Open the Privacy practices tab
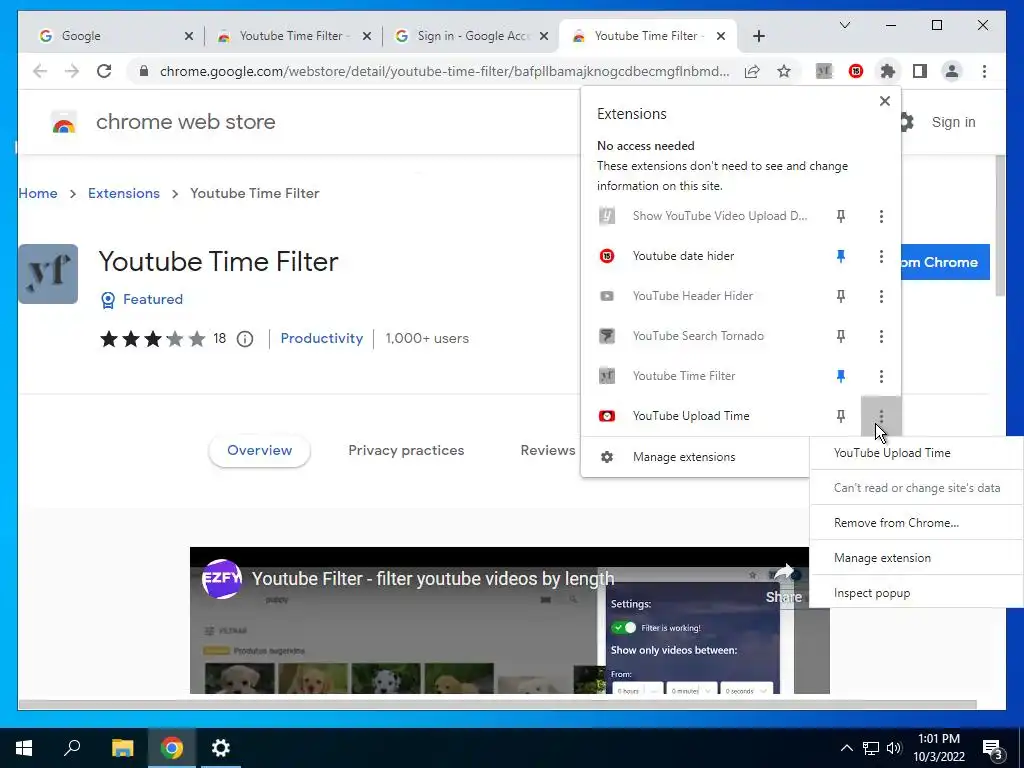This screenshot has height=768, width=1024. (406, 451)
